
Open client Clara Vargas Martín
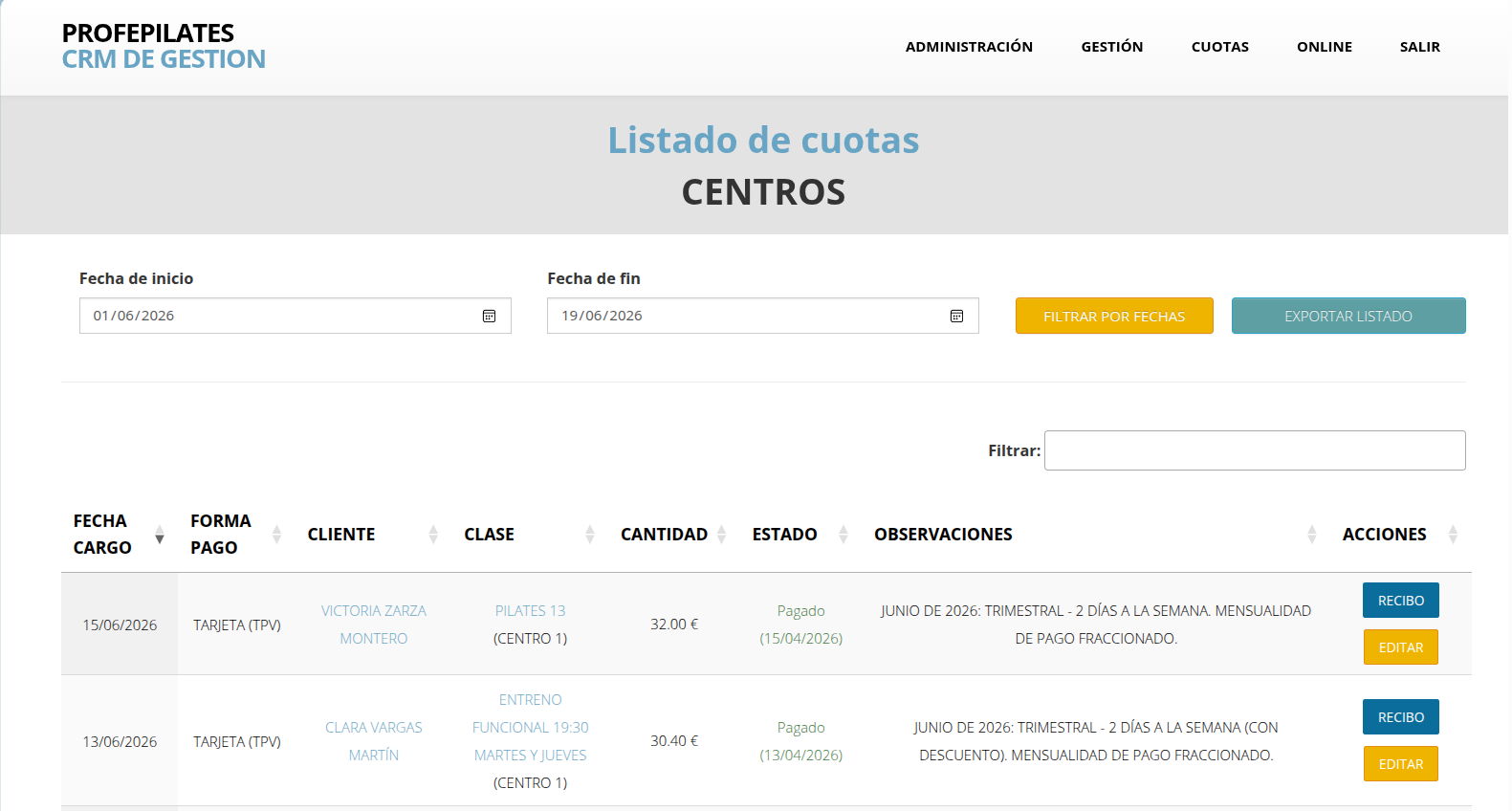tap(374, 741)
